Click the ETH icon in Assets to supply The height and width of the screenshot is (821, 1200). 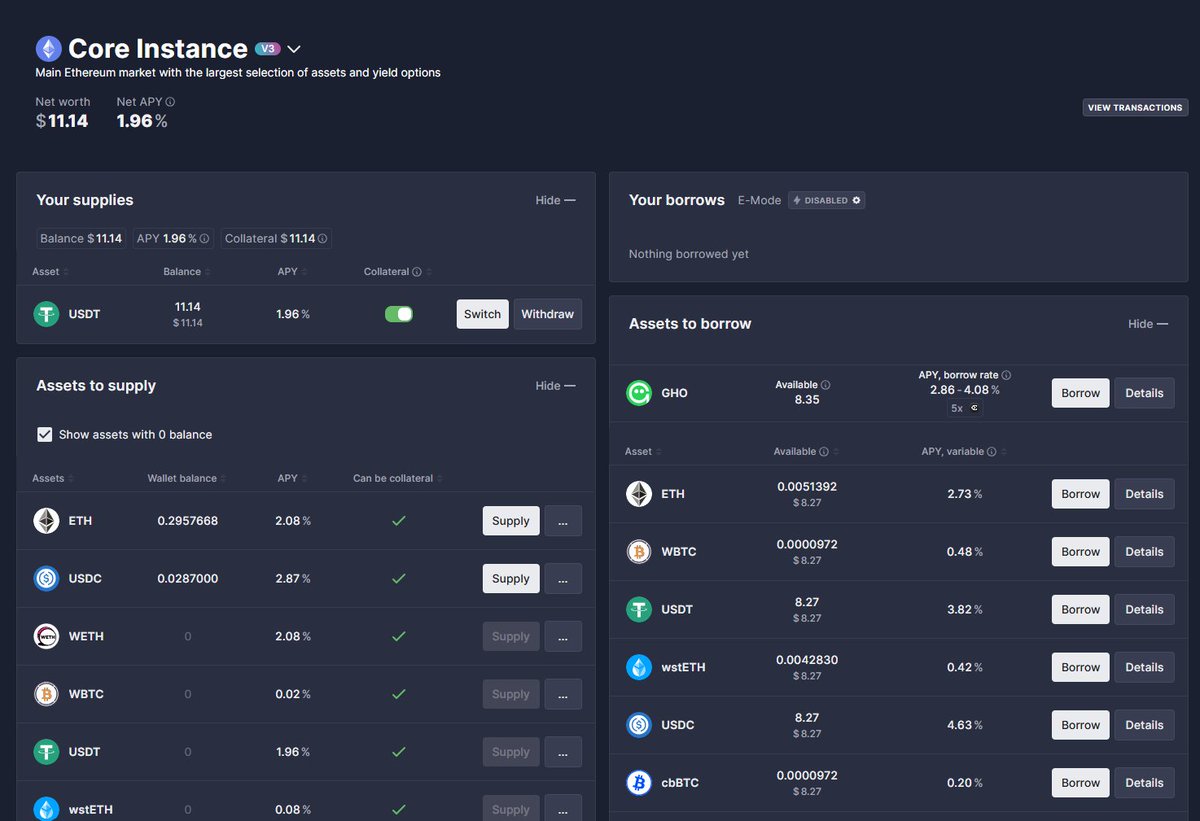tap(47, 521)
